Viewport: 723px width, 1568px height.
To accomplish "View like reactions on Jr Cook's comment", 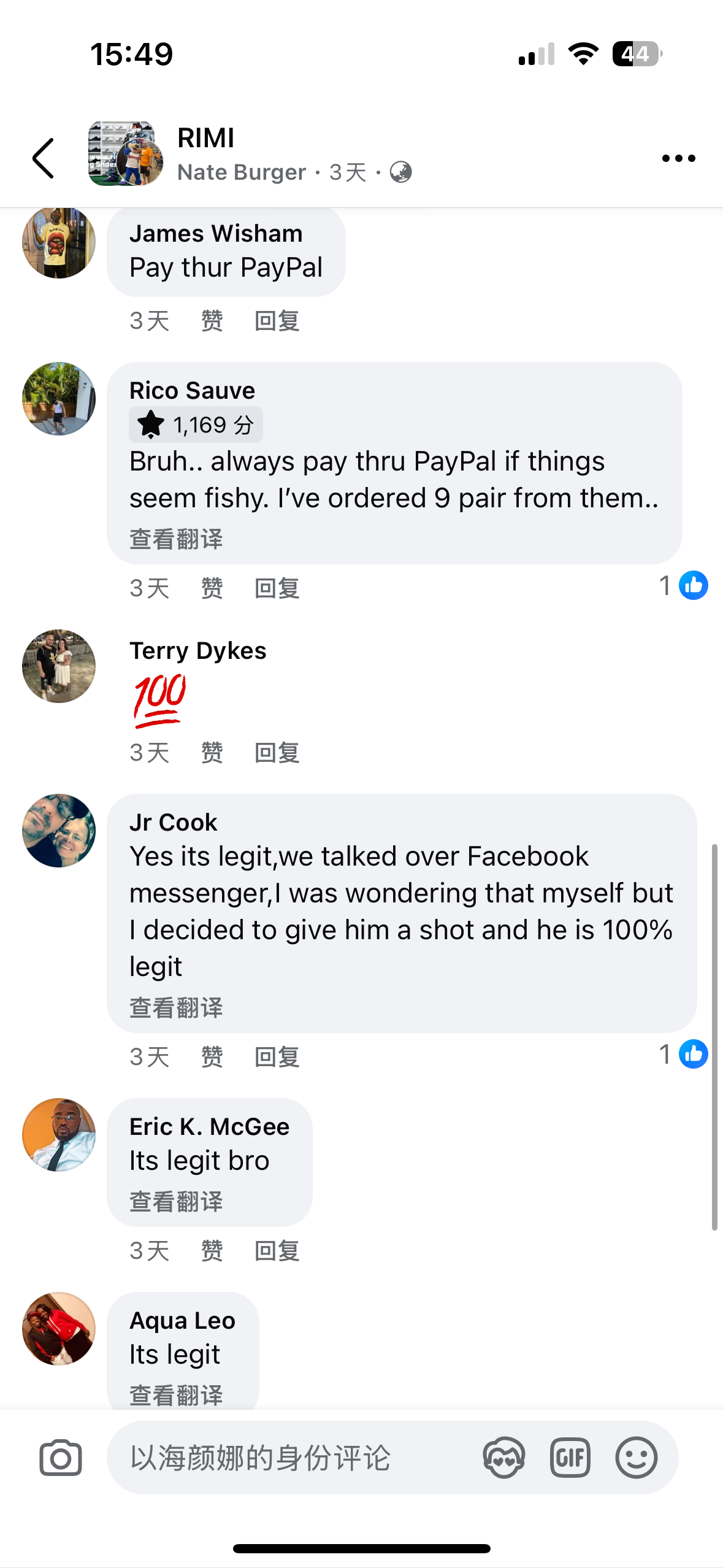I will (x=683, y=1055).
